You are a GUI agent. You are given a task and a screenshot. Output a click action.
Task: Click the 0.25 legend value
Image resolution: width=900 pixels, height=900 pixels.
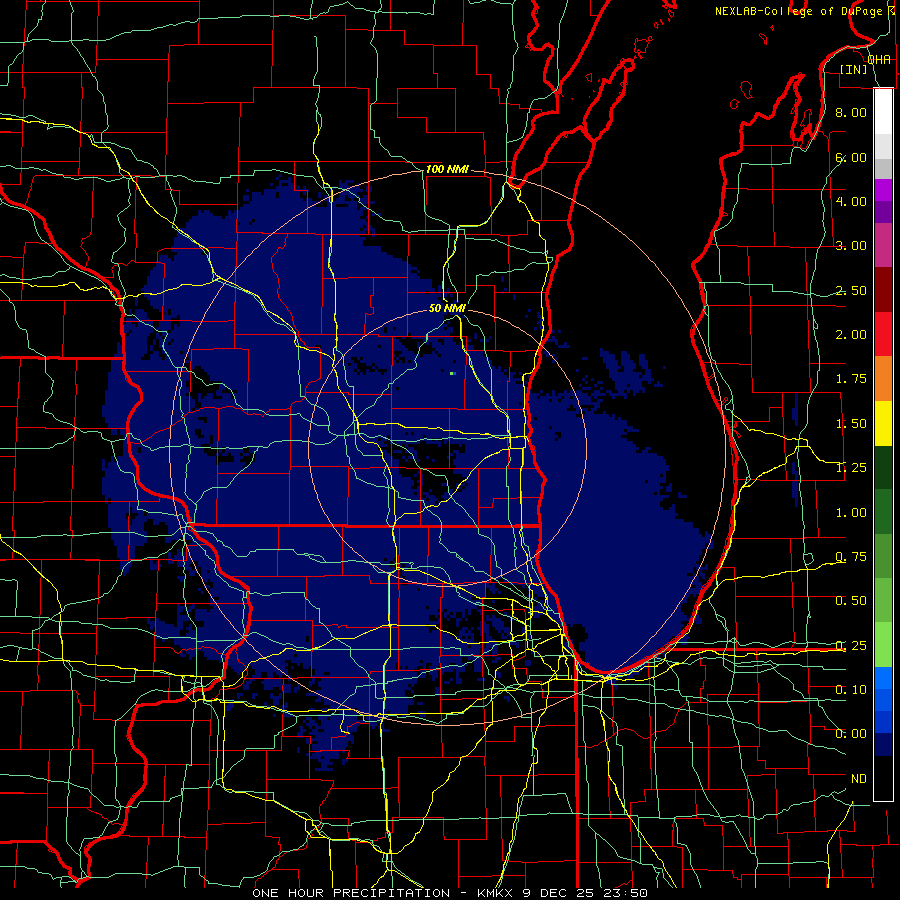(851, 646)
